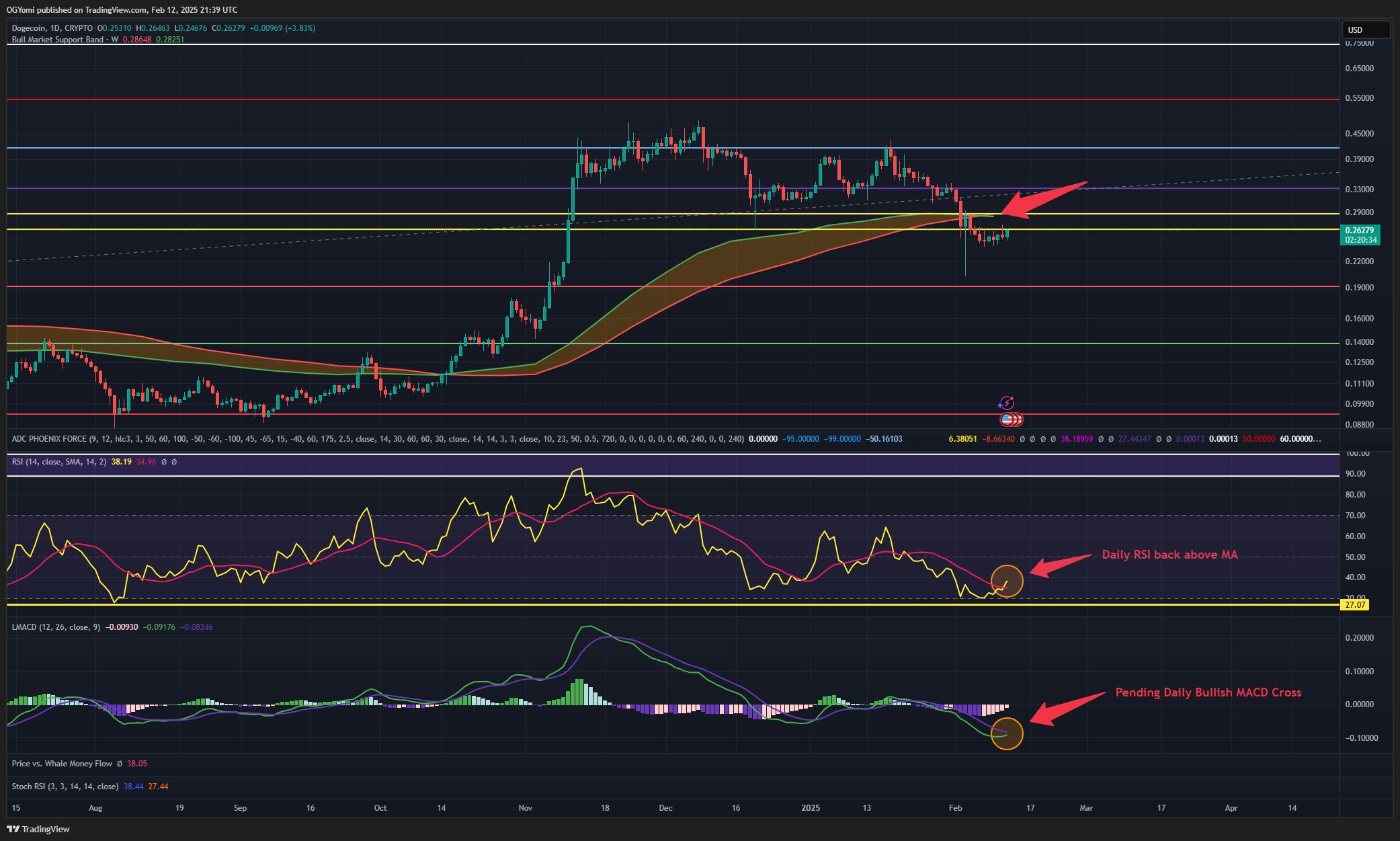
Task: Click the 'Daily RSI back above MA' text
Action: click(x=1169, y=555)
